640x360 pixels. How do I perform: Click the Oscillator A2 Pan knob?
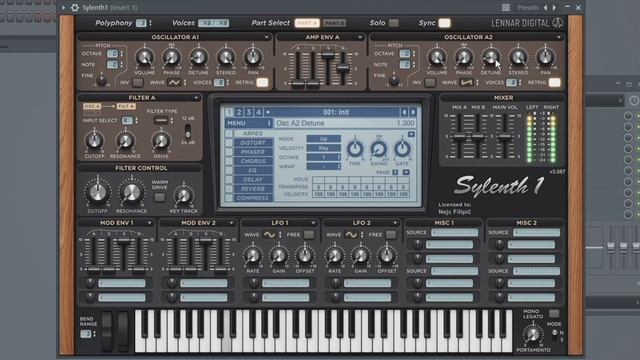[x=545, y=58]
